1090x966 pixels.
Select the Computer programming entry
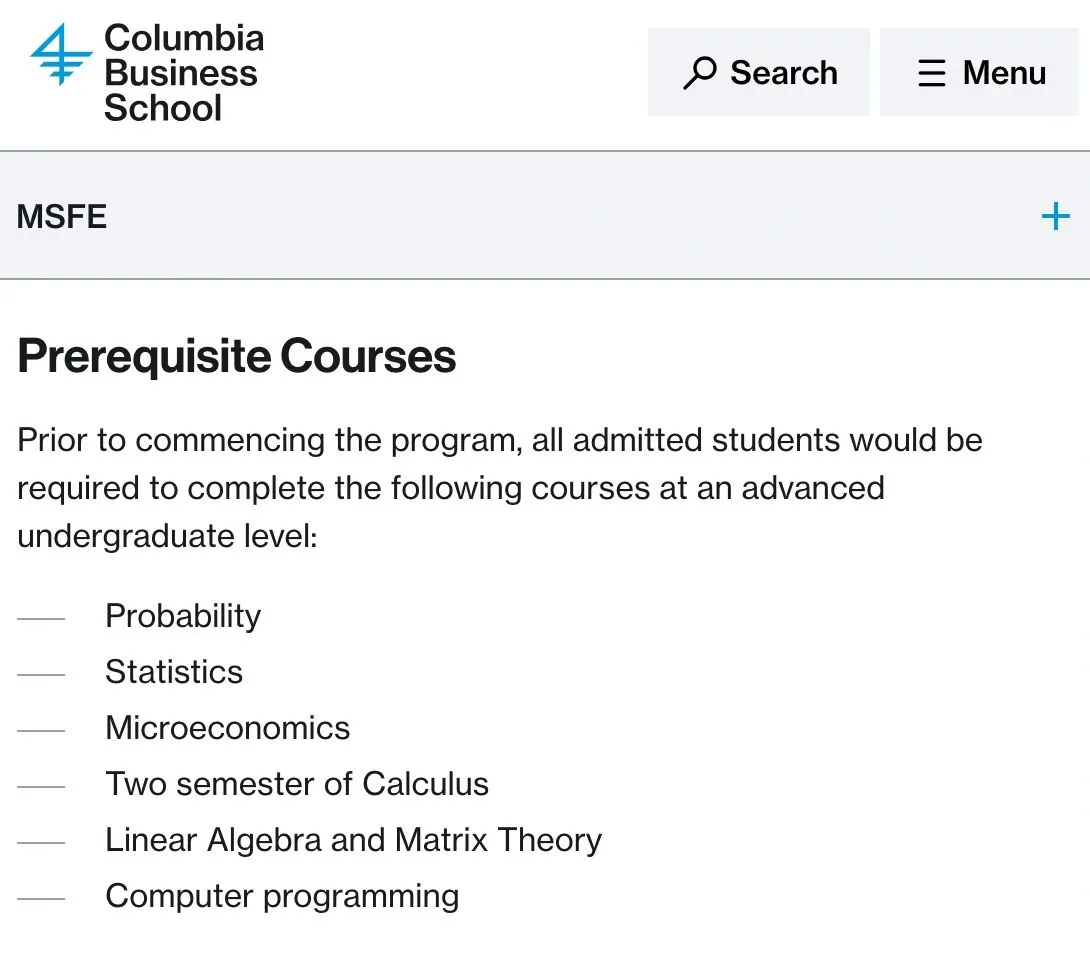coord(282,896)
